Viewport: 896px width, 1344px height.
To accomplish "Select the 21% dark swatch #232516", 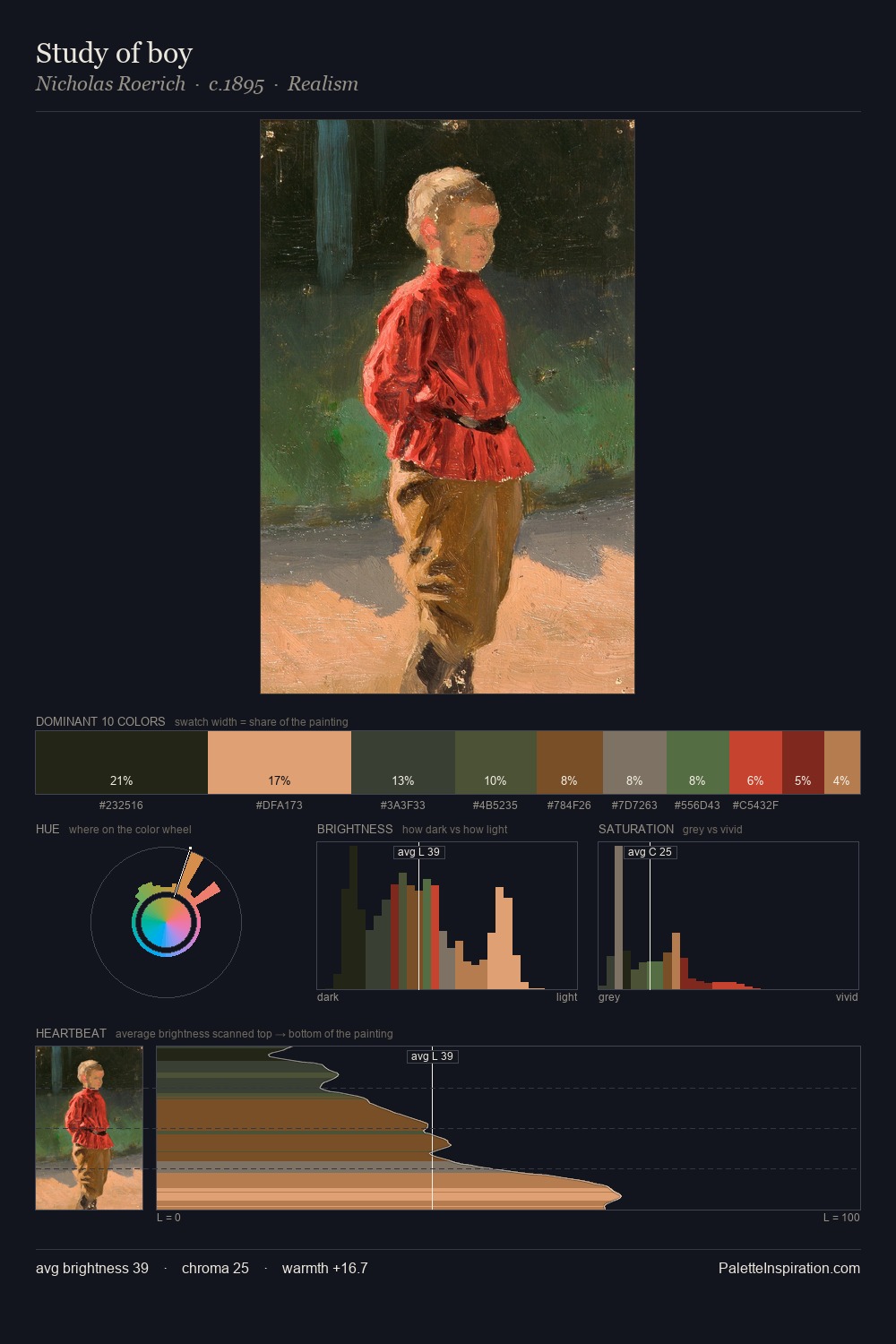I will pos(122,762).
